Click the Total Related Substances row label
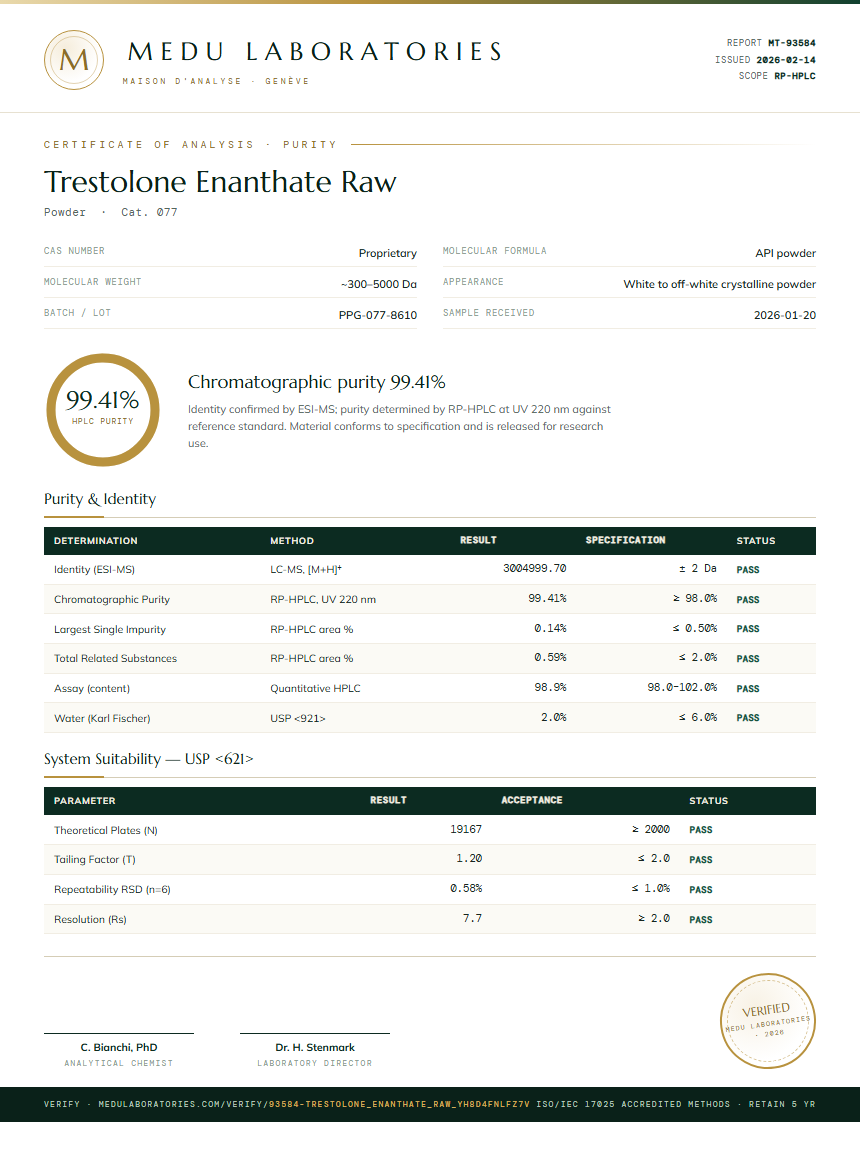860x1152 pixels. (x=115, y=658)
